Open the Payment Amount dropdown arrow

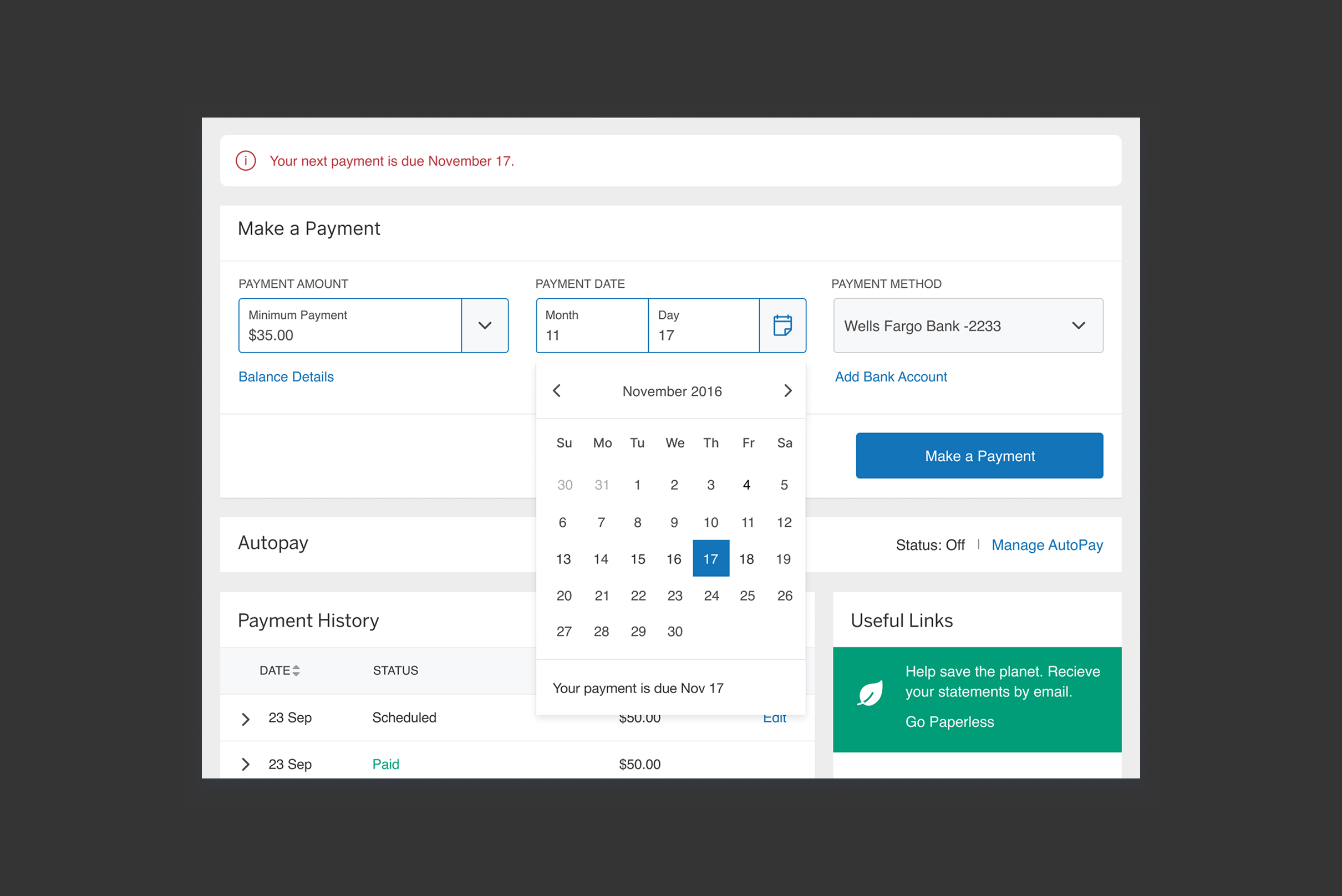(x=485, y=325)
